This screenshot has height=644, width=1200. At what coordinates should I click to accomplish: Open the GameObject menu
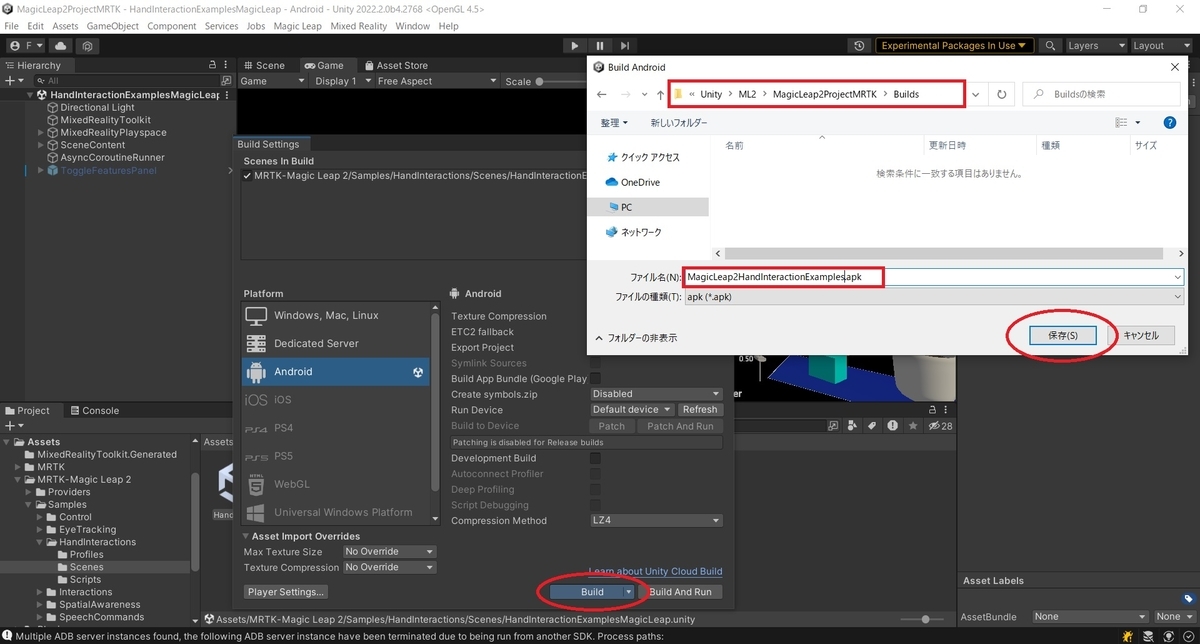pyautogui.click(x=113, y=25)
